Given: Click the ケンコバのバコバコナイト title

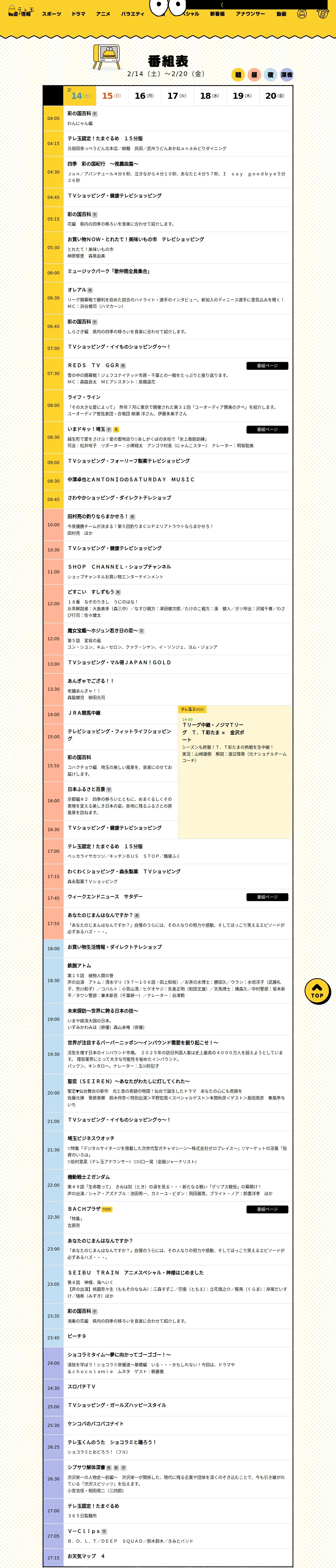Looking at the screenshot, I should (96, 1424).
